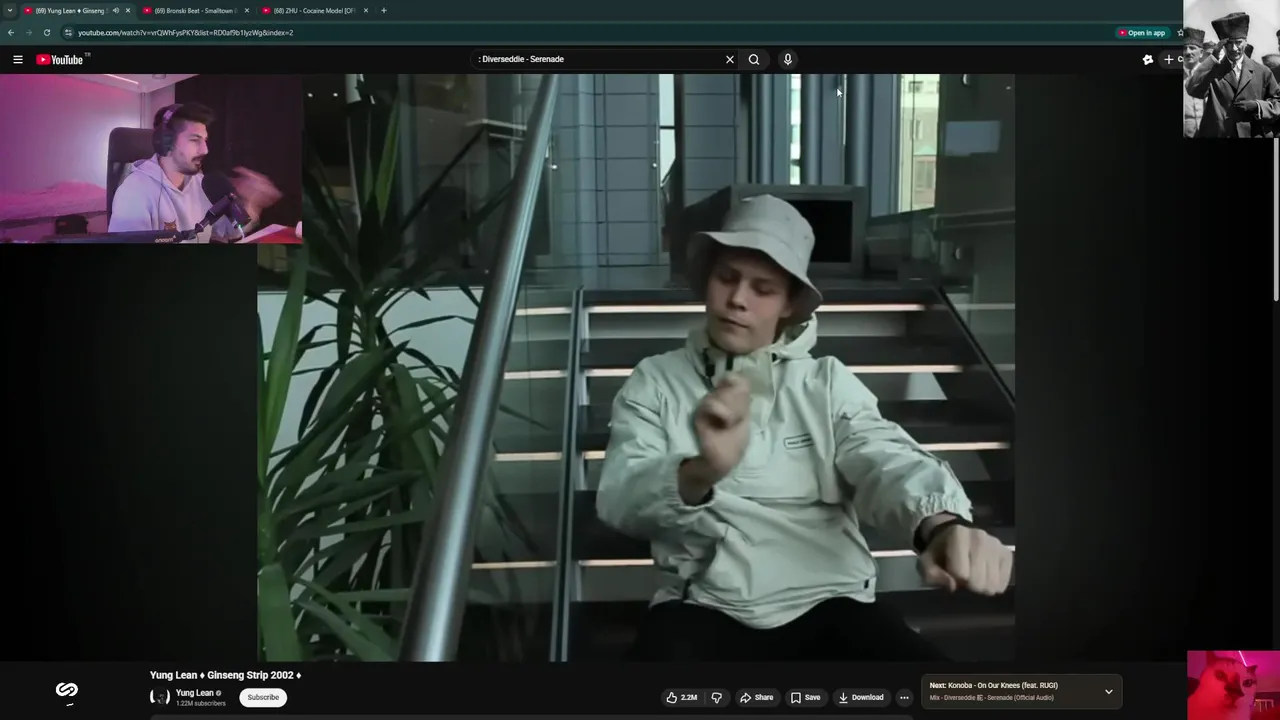Close the Yung Lean Ginseng tab

pos(128,11)
